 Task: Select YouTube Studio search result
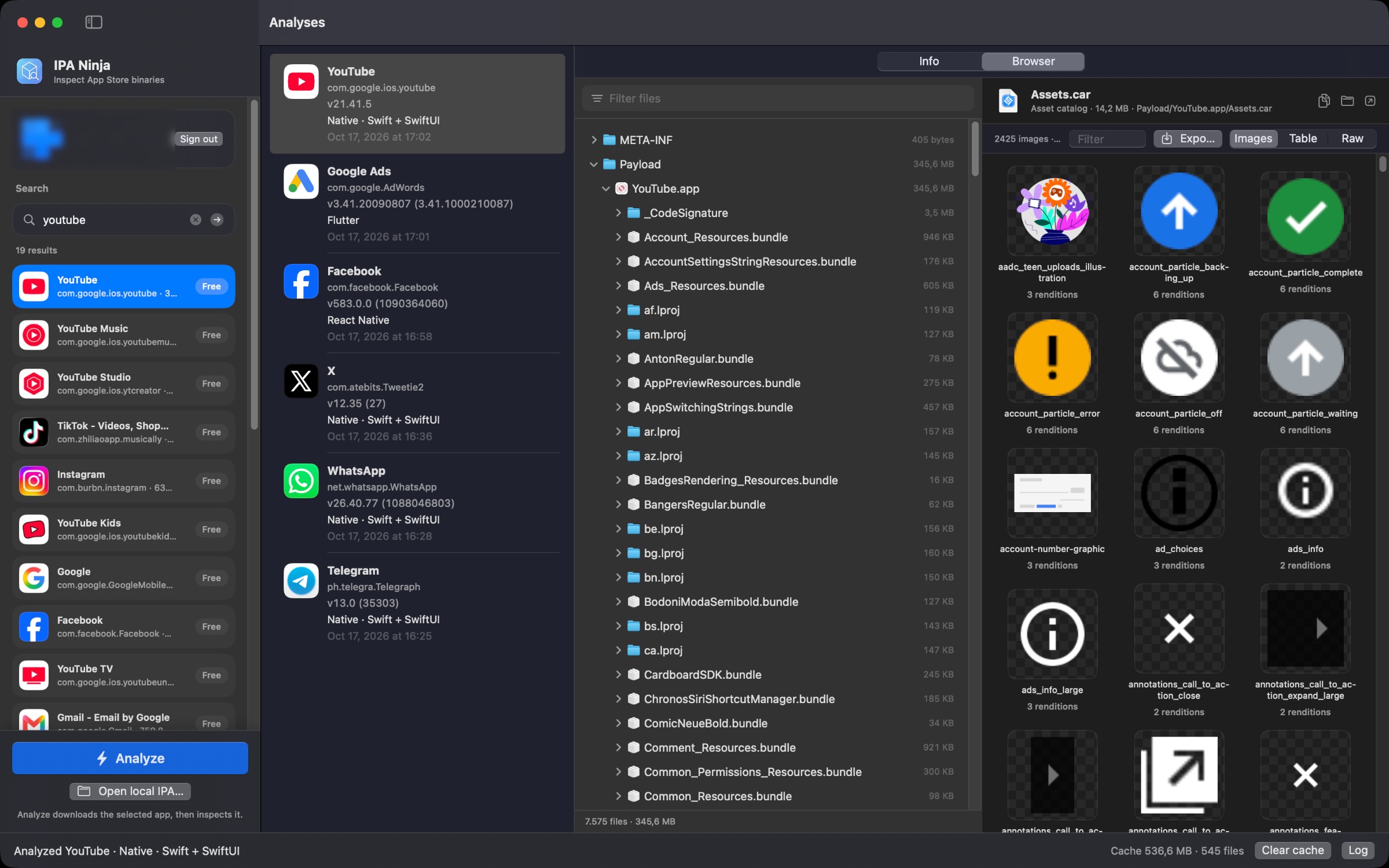123,384
